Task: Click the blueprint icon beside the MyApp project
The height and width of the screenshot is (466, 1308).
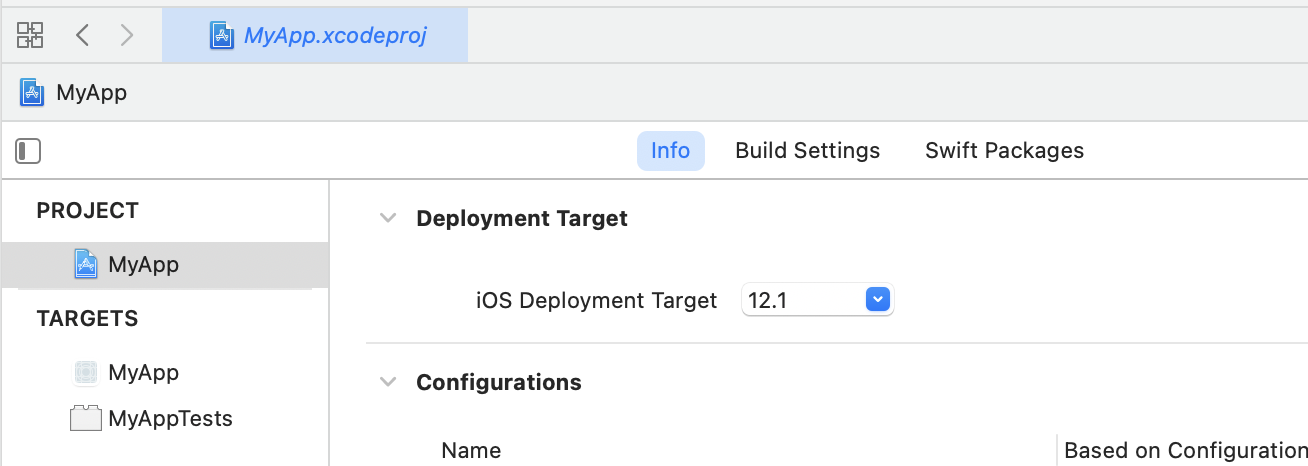Action: click(86, 264)
